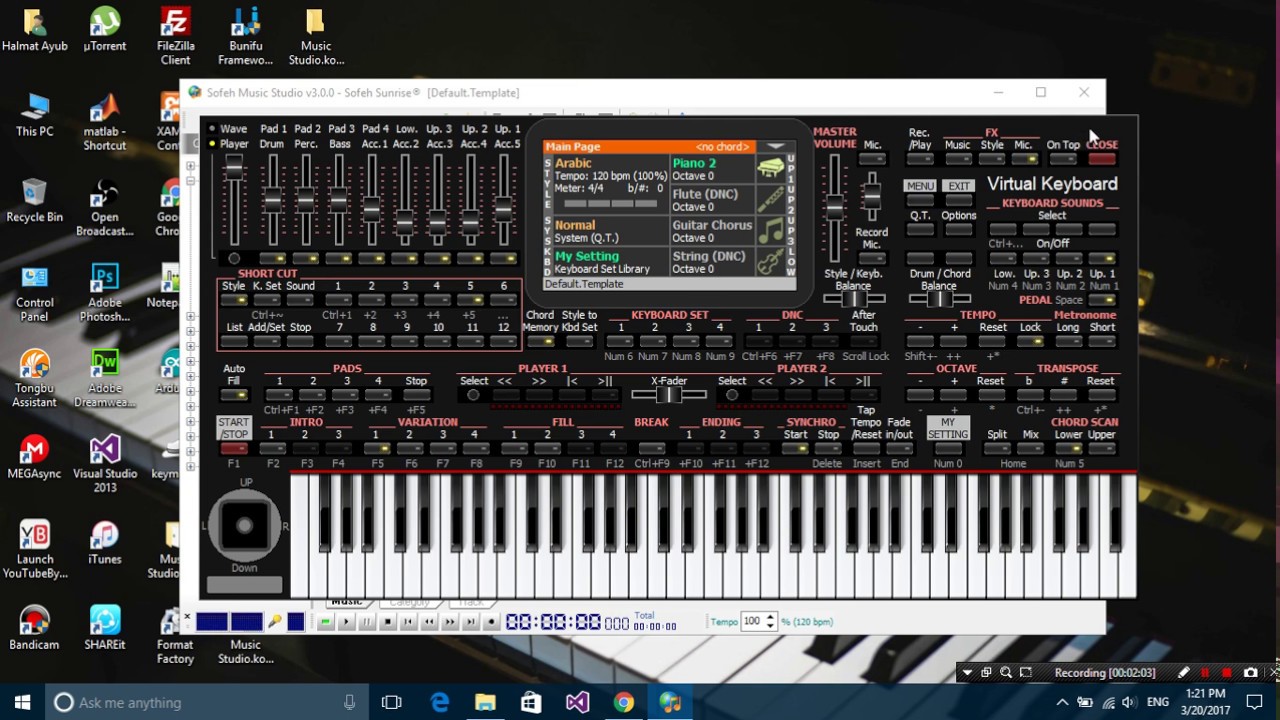Image resolution: width=1280 pixels, height=720 pixels.
Task: Click the Task View taskbar icon
Action: (391, 703)
